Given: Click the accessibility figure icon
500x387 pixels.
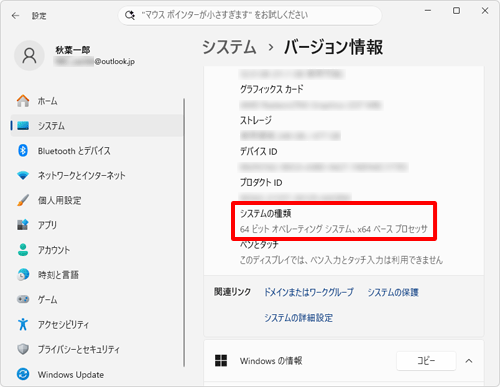Looking at the screenshot, I should point(23,324).
